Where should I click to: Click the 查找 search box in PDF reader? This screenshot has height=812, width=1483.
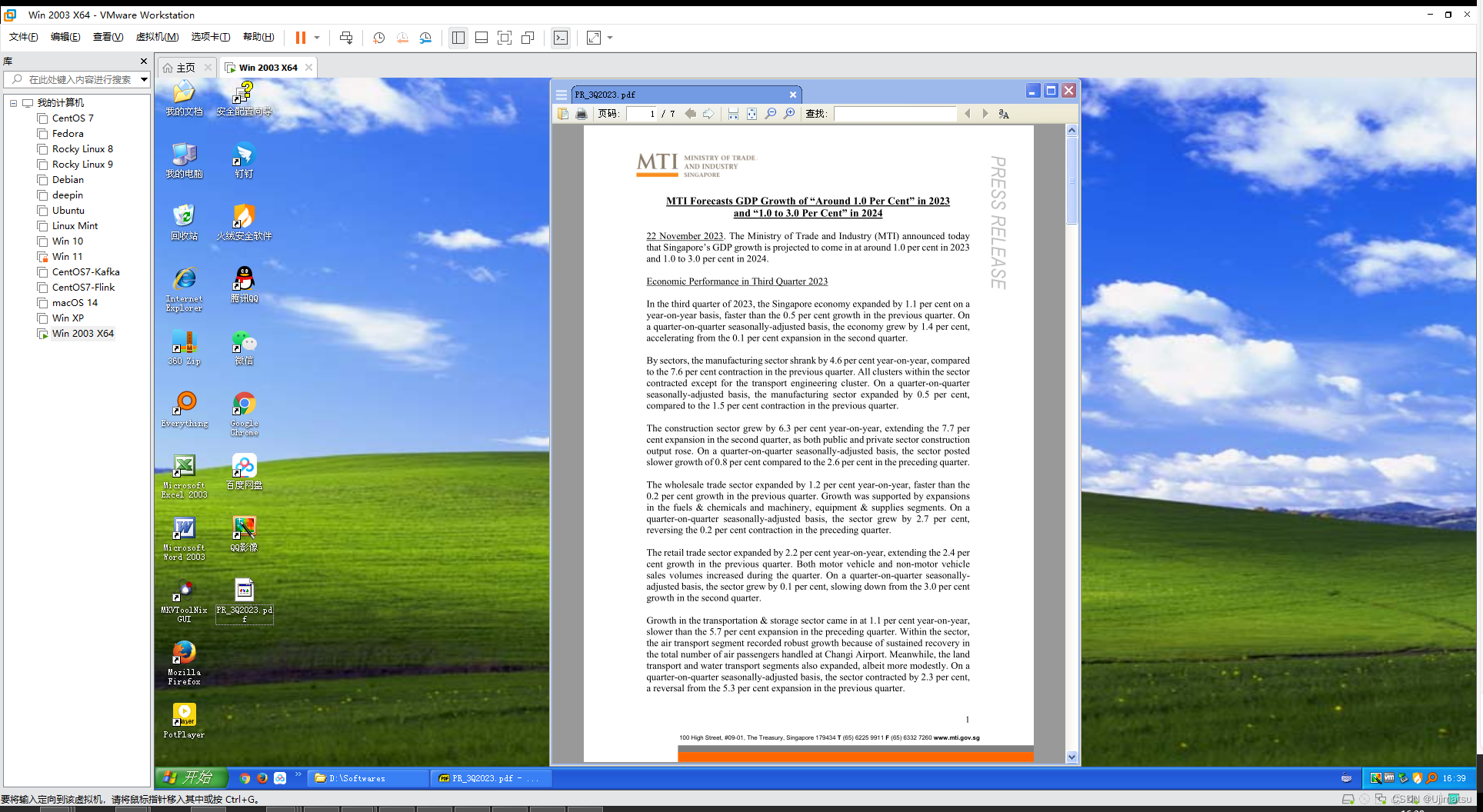pos(895,114)
